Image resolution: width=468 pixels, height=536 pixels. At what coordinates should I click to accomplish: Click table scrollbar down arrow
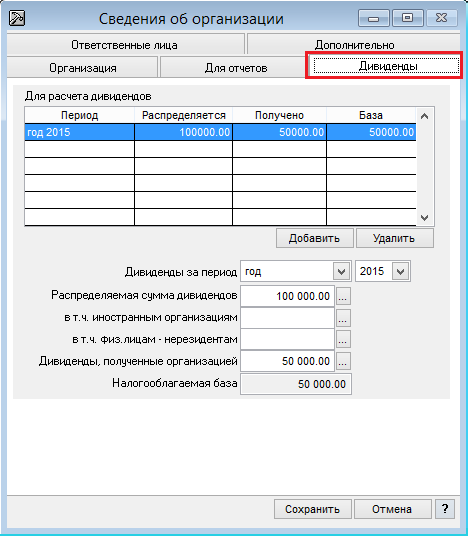coord(425,217)
